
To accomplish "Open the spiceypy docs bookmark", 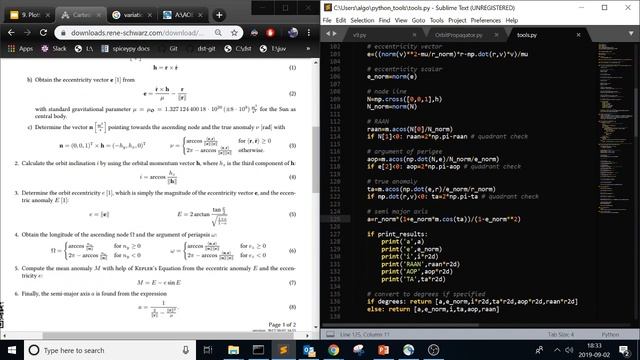I will click(x=125, y=49).
